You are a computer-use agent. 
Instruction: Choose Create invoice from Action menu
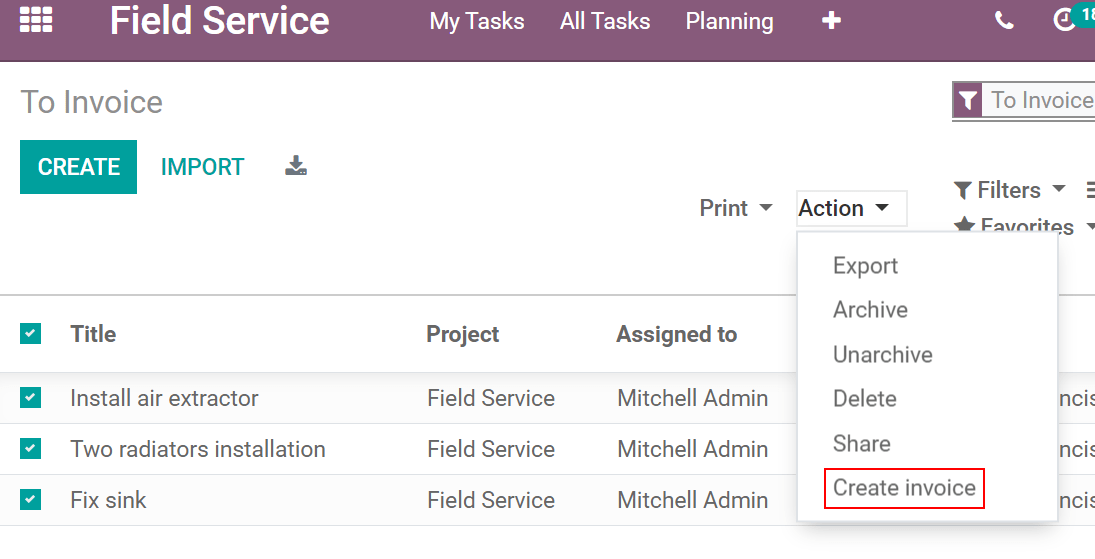click(904, 488)
